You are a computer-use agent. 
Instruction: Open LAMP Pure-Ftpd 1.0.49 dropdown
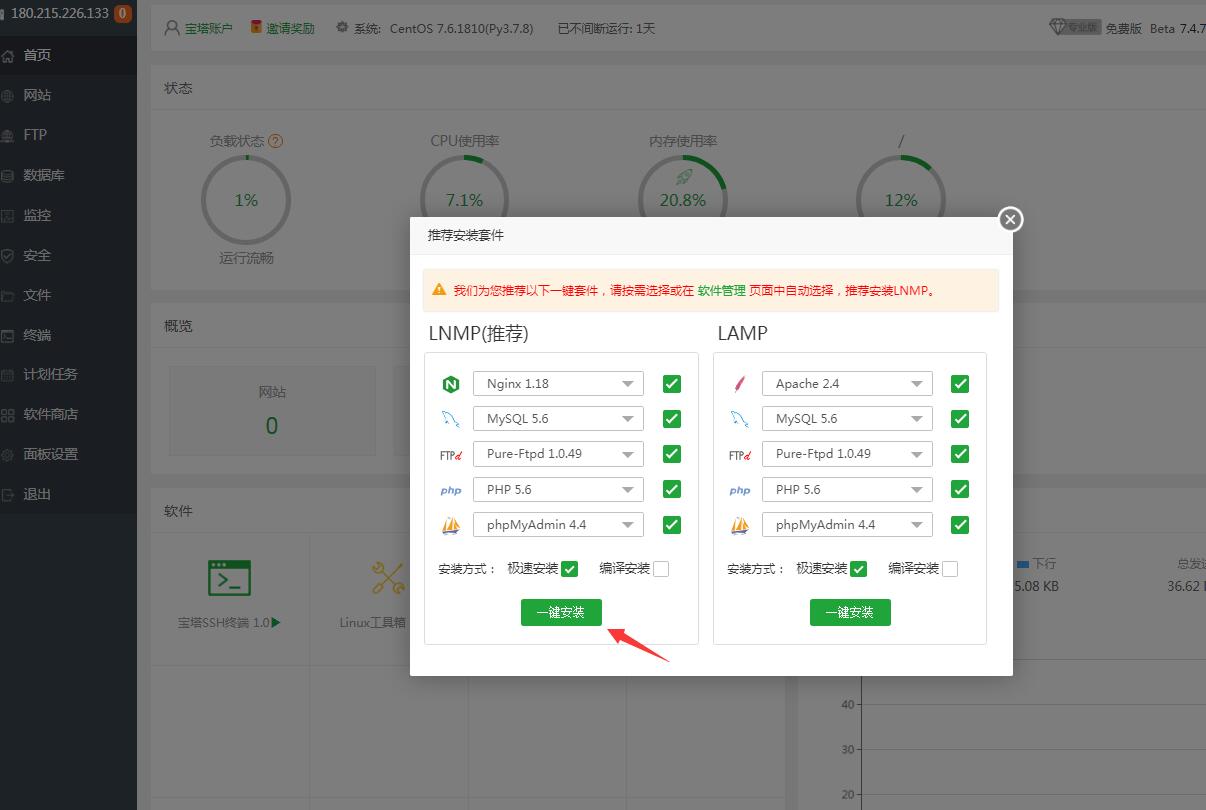click(x=847, y=454)
